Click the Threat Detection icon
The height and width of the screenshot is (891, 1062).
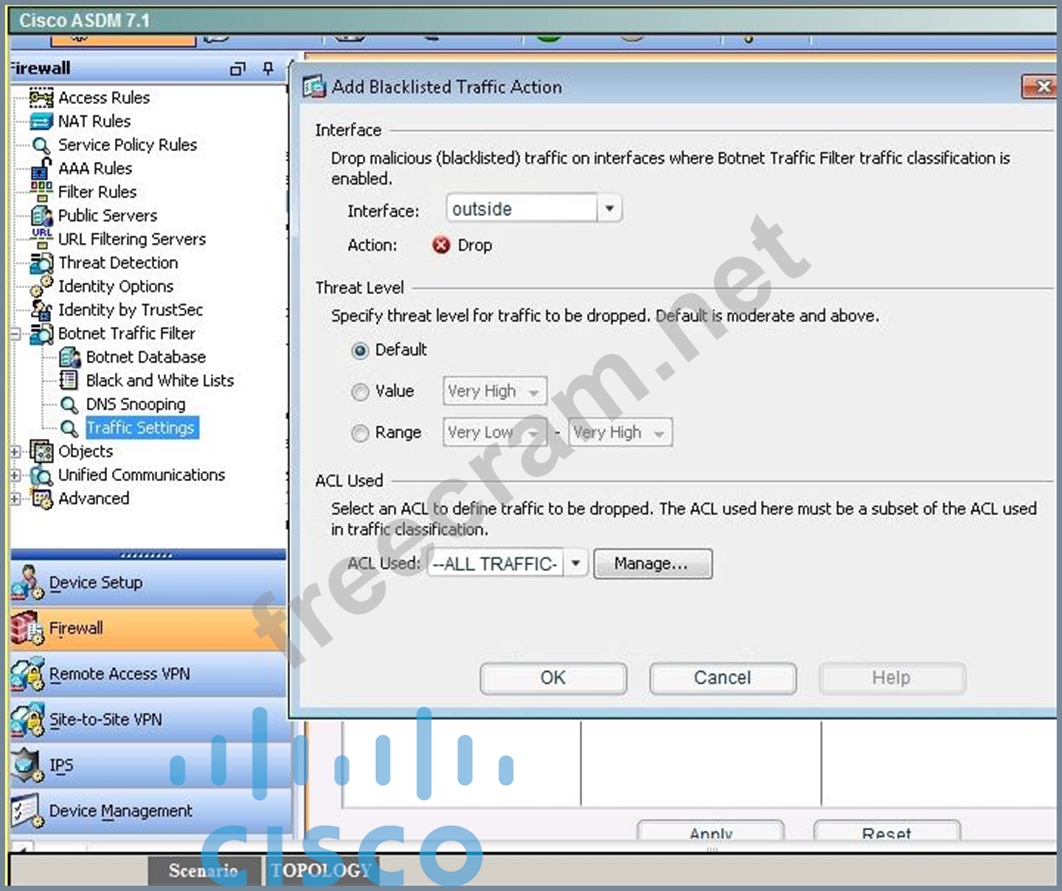coord(41,263)
